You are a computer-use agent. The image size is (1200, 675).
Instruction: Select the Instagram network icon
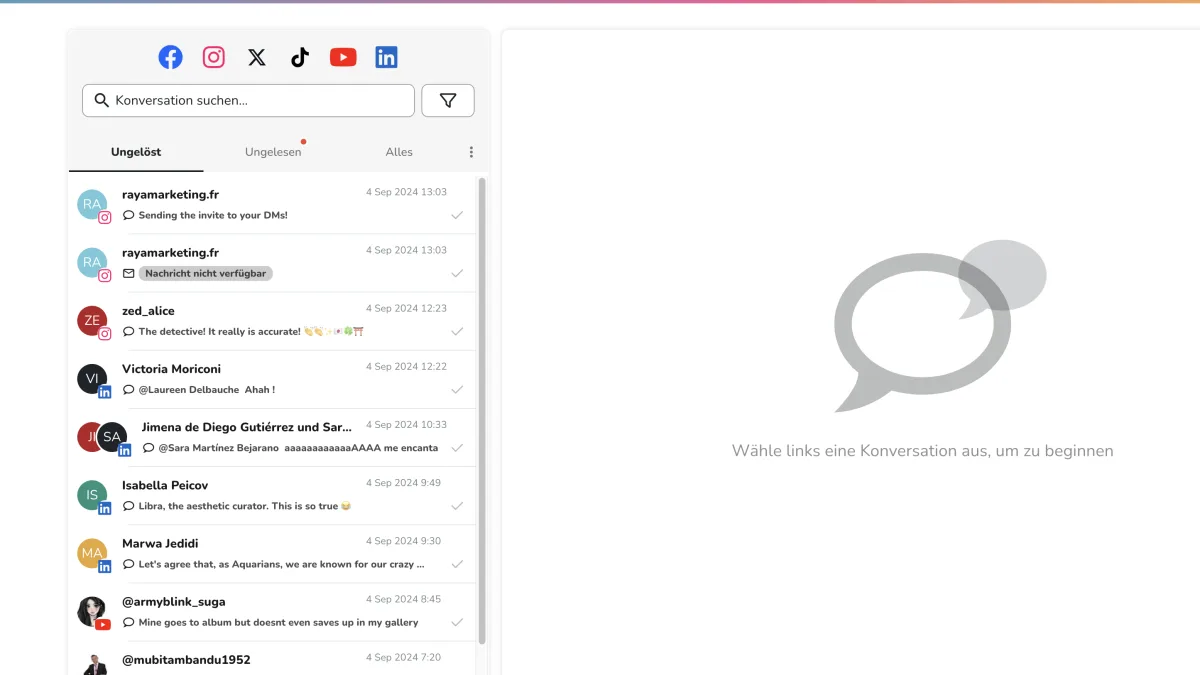214,57
